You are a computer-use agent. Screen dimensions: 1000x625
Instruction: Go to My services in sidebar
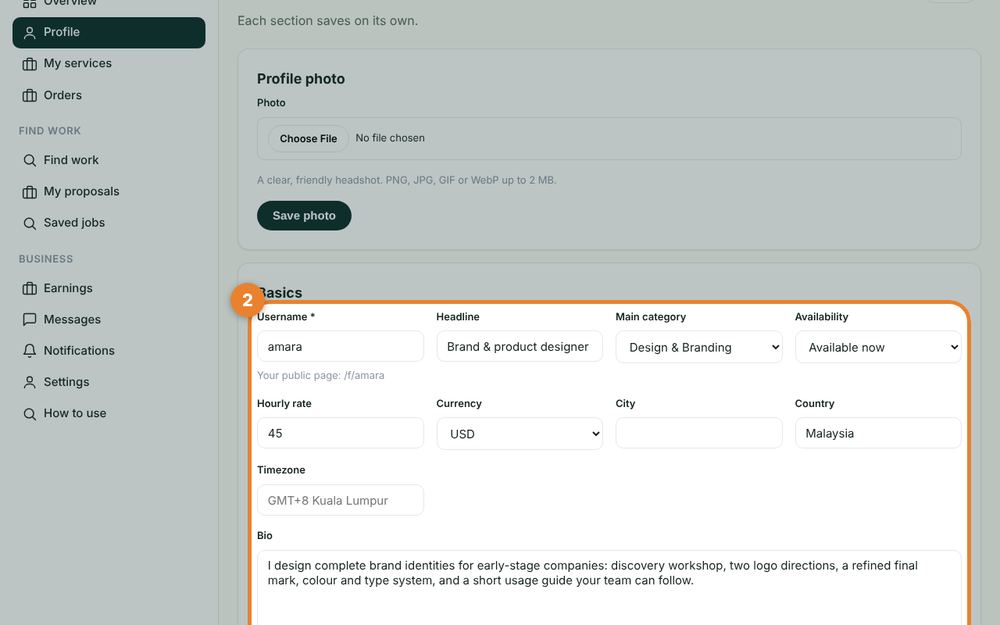click(x=108, y=64)
